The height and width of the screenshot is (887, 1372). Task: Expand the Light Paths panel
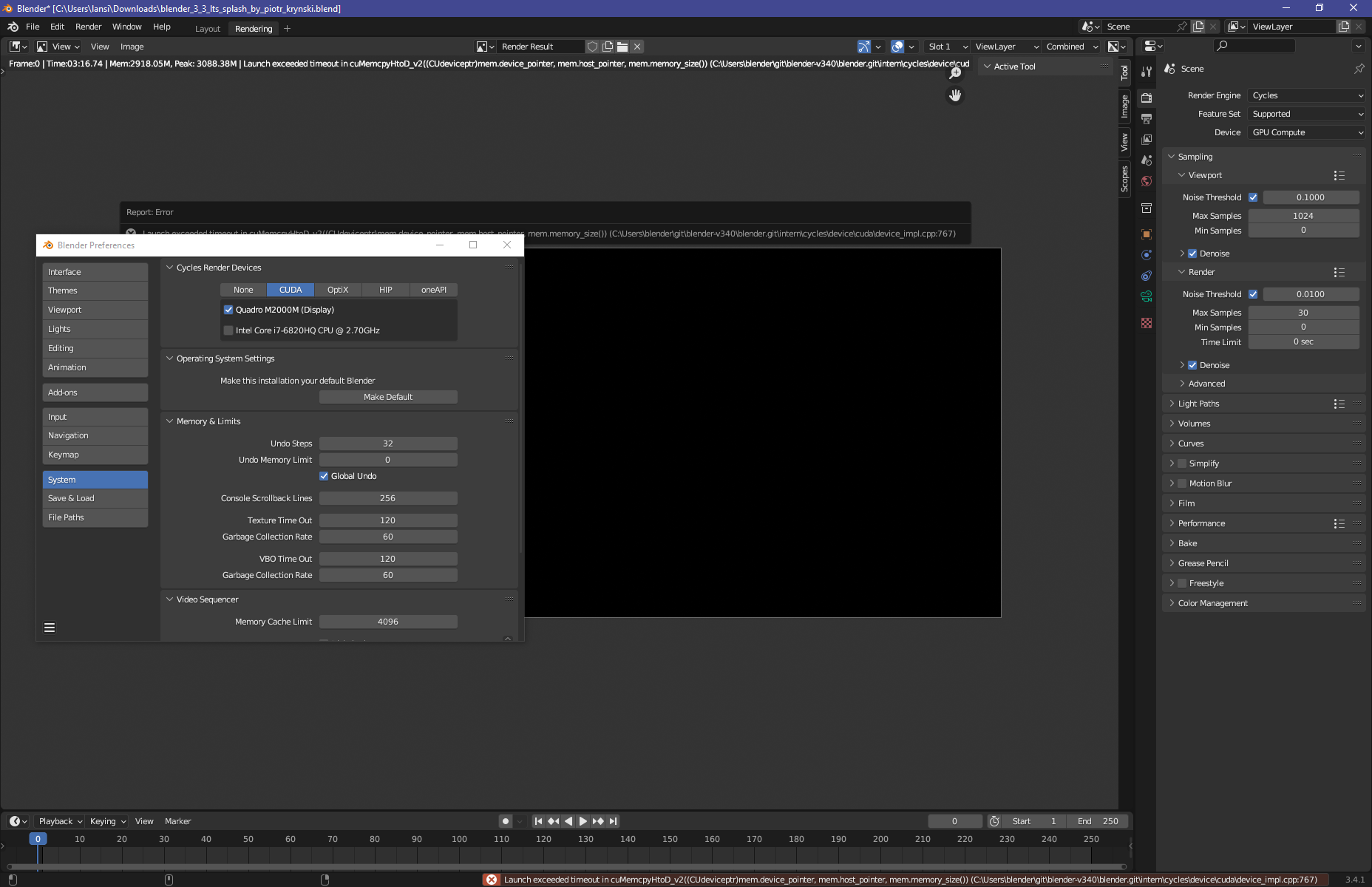[1198, 404]
